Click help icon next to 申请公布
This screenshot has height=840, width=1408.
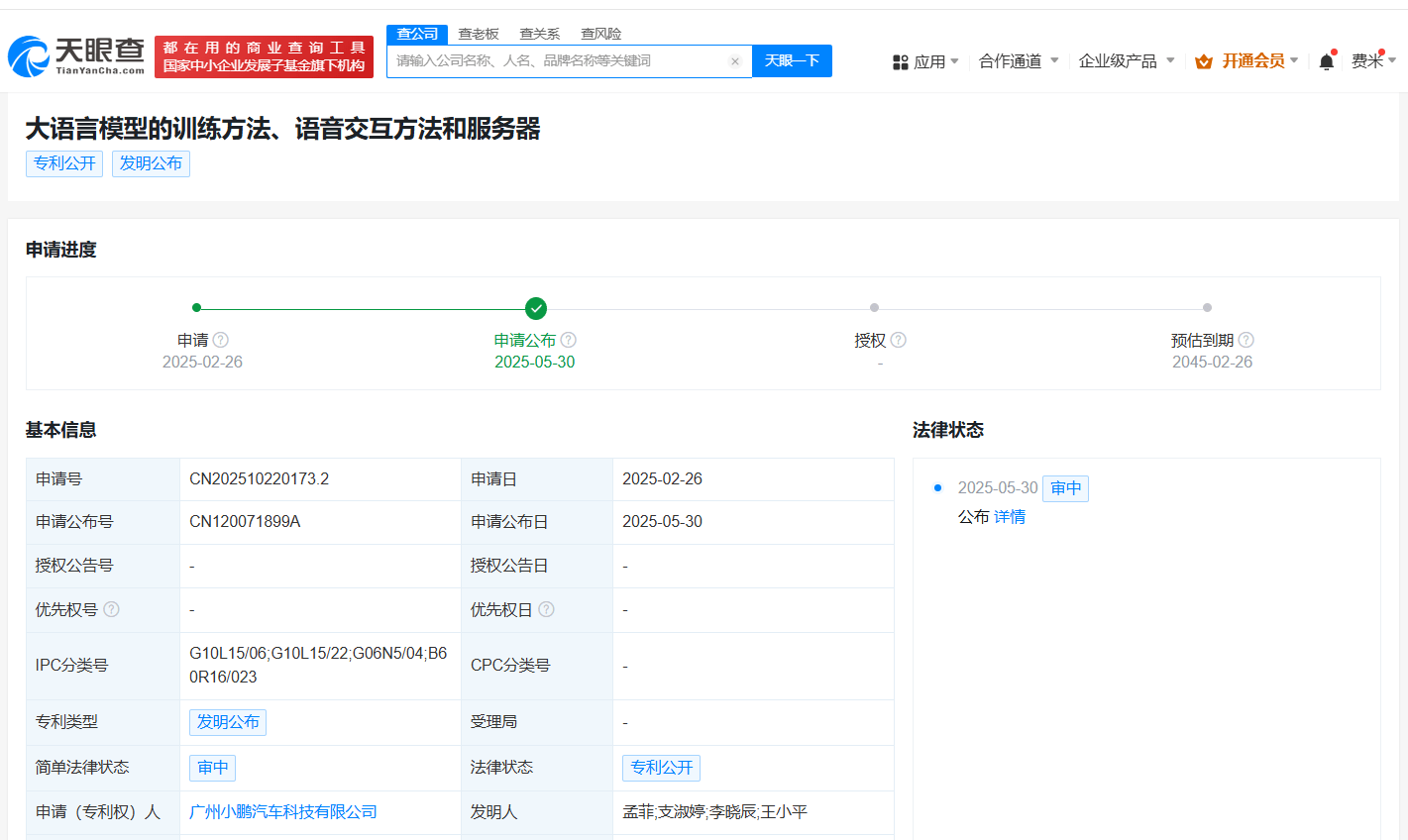click(568, 340)
